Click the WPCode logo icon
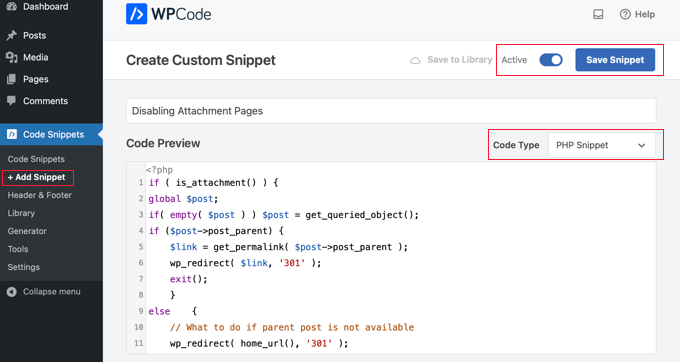This screenshot has height=362, width=680. pyautogui.click(x=137, y=14)
